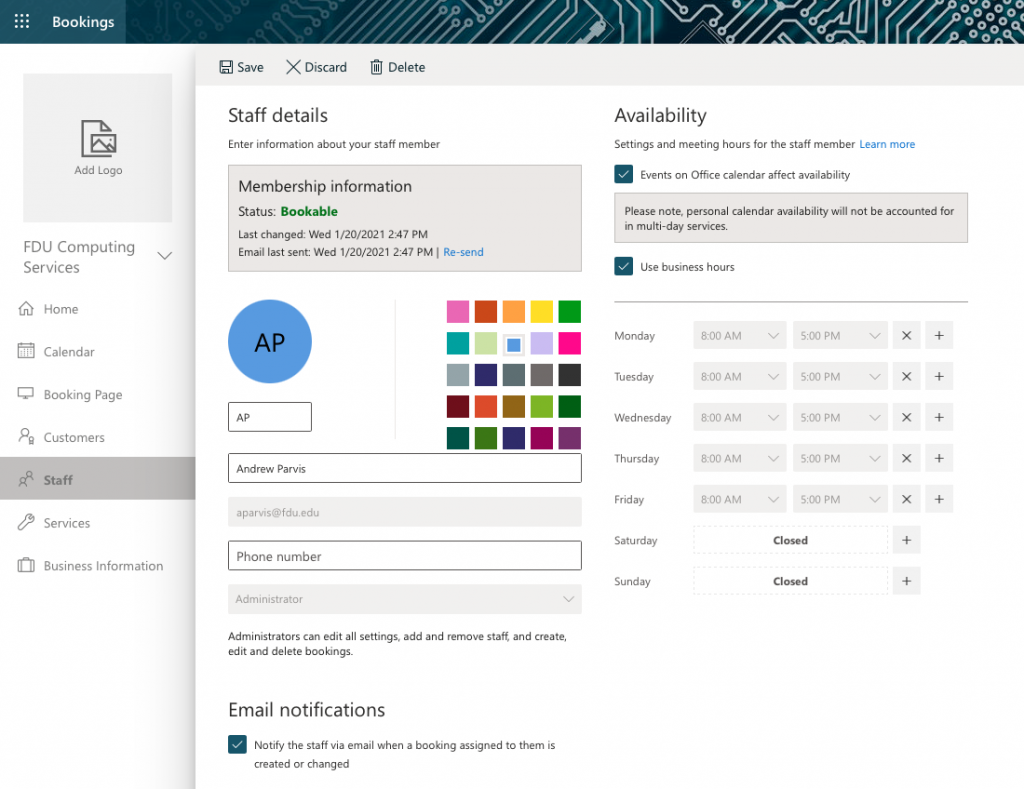Screen dimensions: 1024x789
Task: Open Thursday 5:00 PM end time dropdown
Action: (x=840, y=459)
